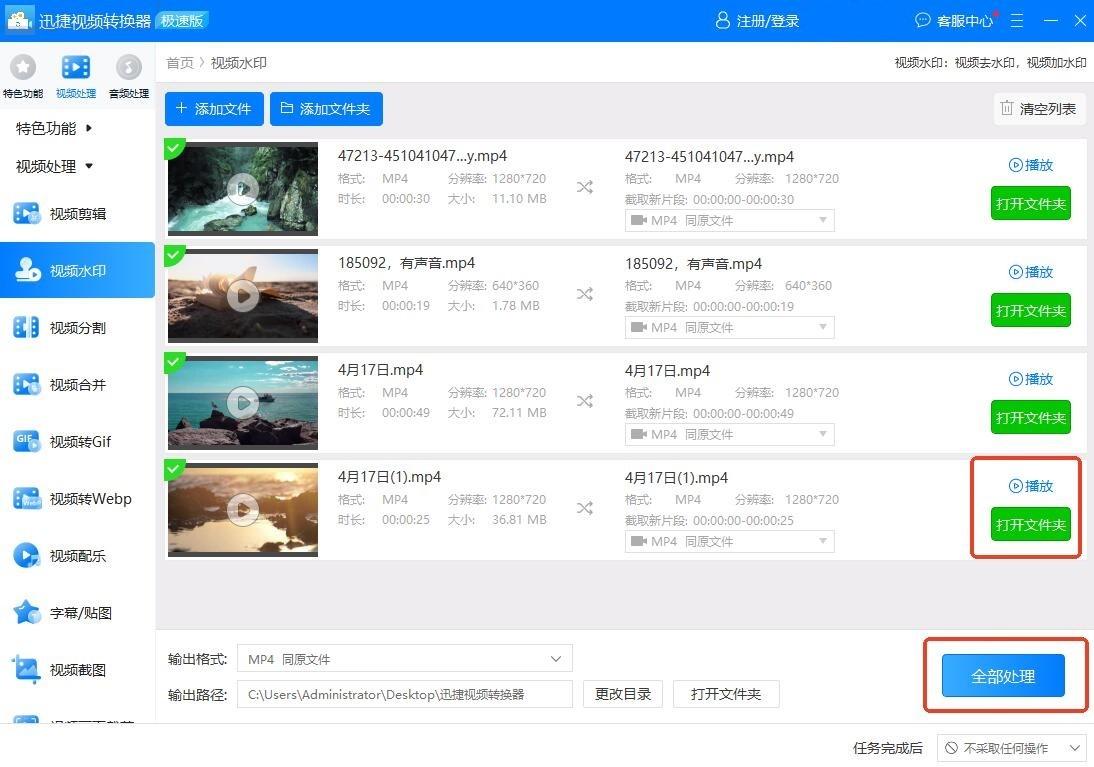The image size is (1094, 767).
Task: Click the shuffle icon for 185092 video
Action: (585, 294)
